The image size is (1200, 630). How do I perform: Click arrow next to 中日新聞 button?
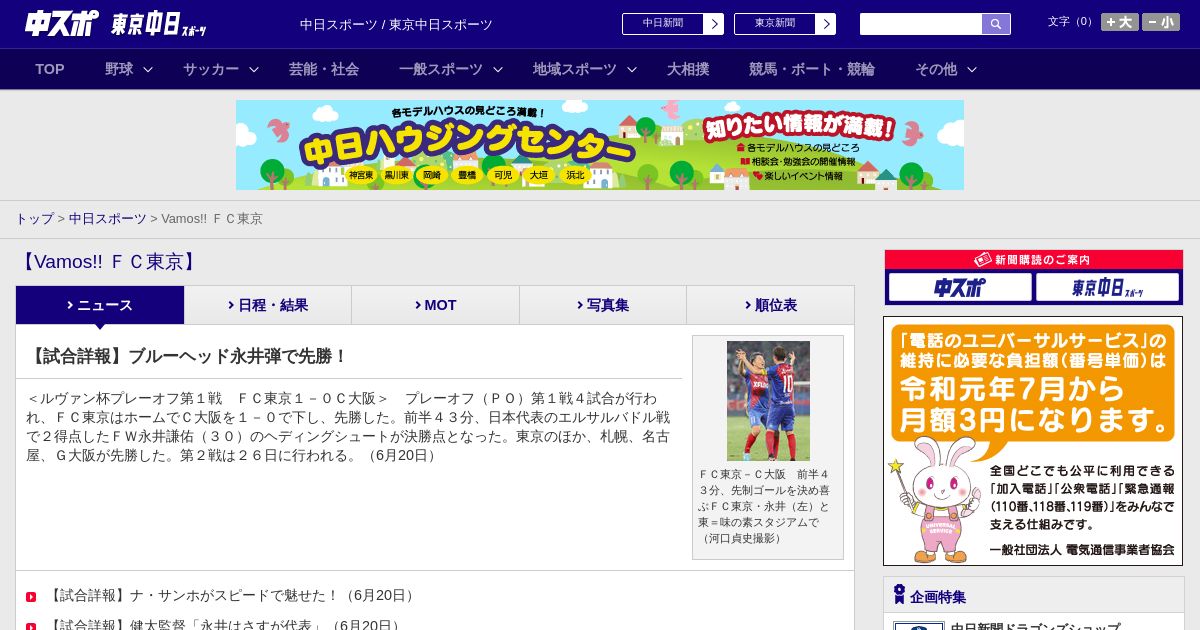click(x=714, y=24)
